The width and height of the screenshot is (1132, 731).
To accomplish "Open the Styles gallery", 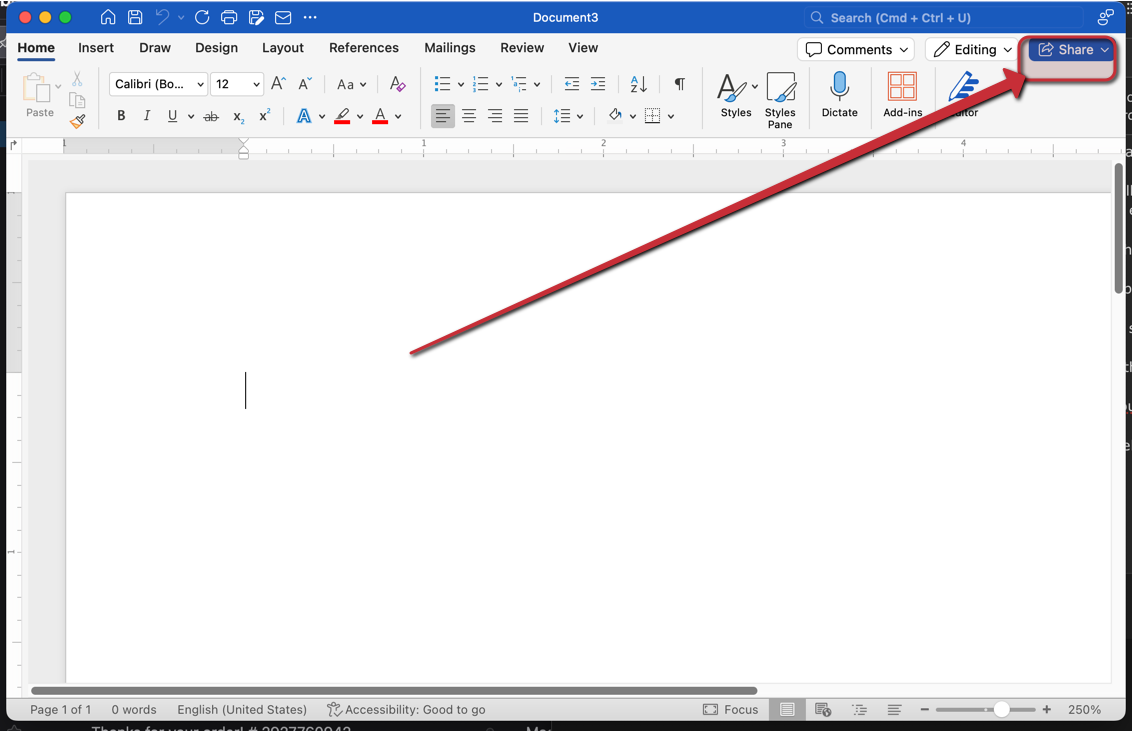I will (x=736, y=95).
